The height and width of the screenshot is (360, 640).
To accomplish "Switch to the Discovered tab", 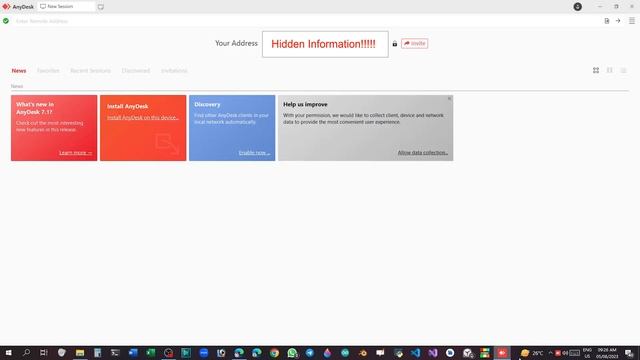I will click(x=136, y=71).
